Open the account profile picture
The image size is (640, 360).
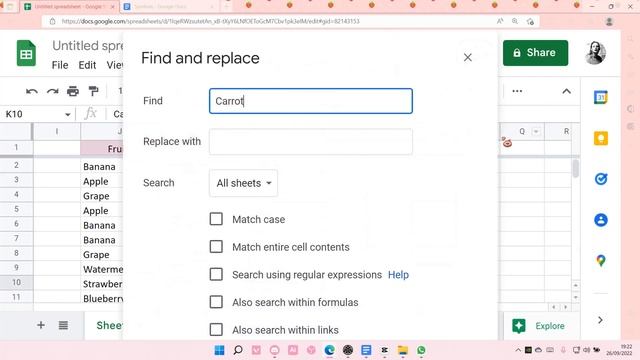[595, 53]
